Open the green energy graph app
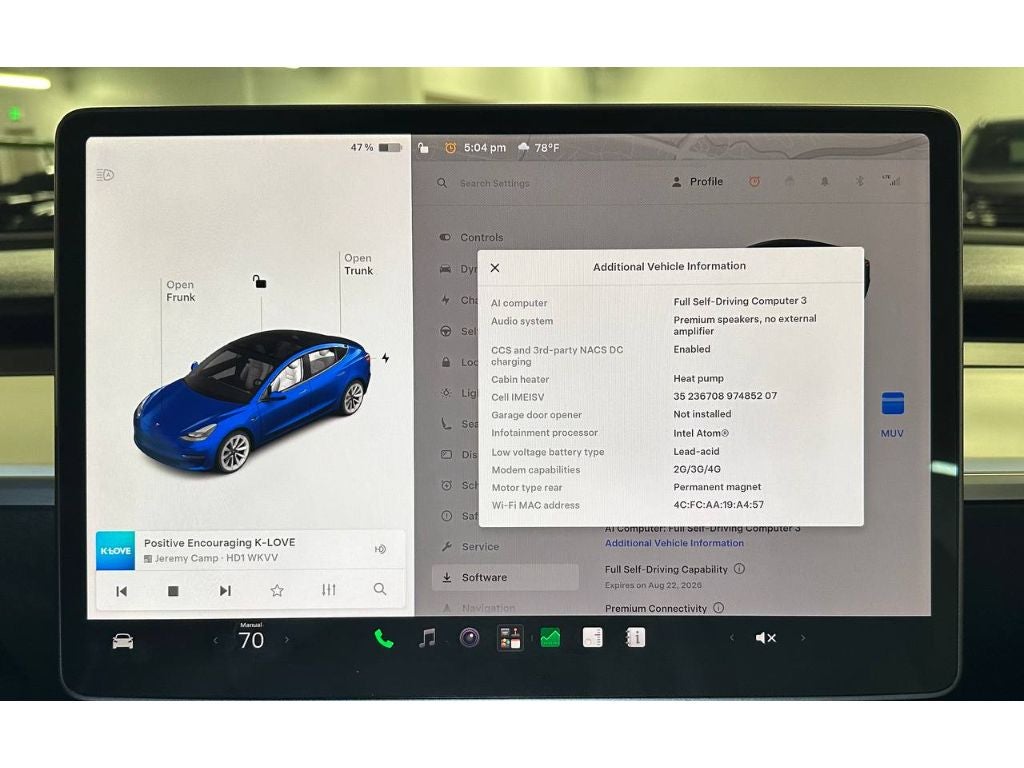 [x=551, y=637]
